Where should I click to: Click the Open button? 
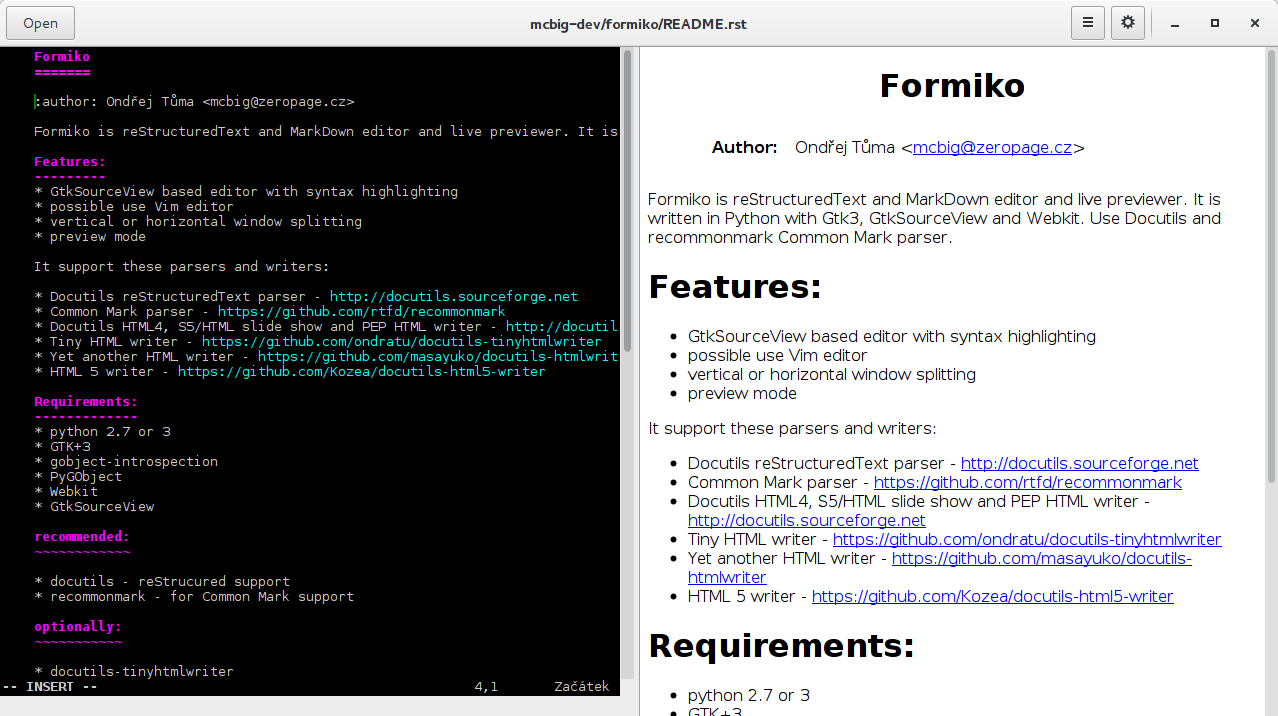40,22
